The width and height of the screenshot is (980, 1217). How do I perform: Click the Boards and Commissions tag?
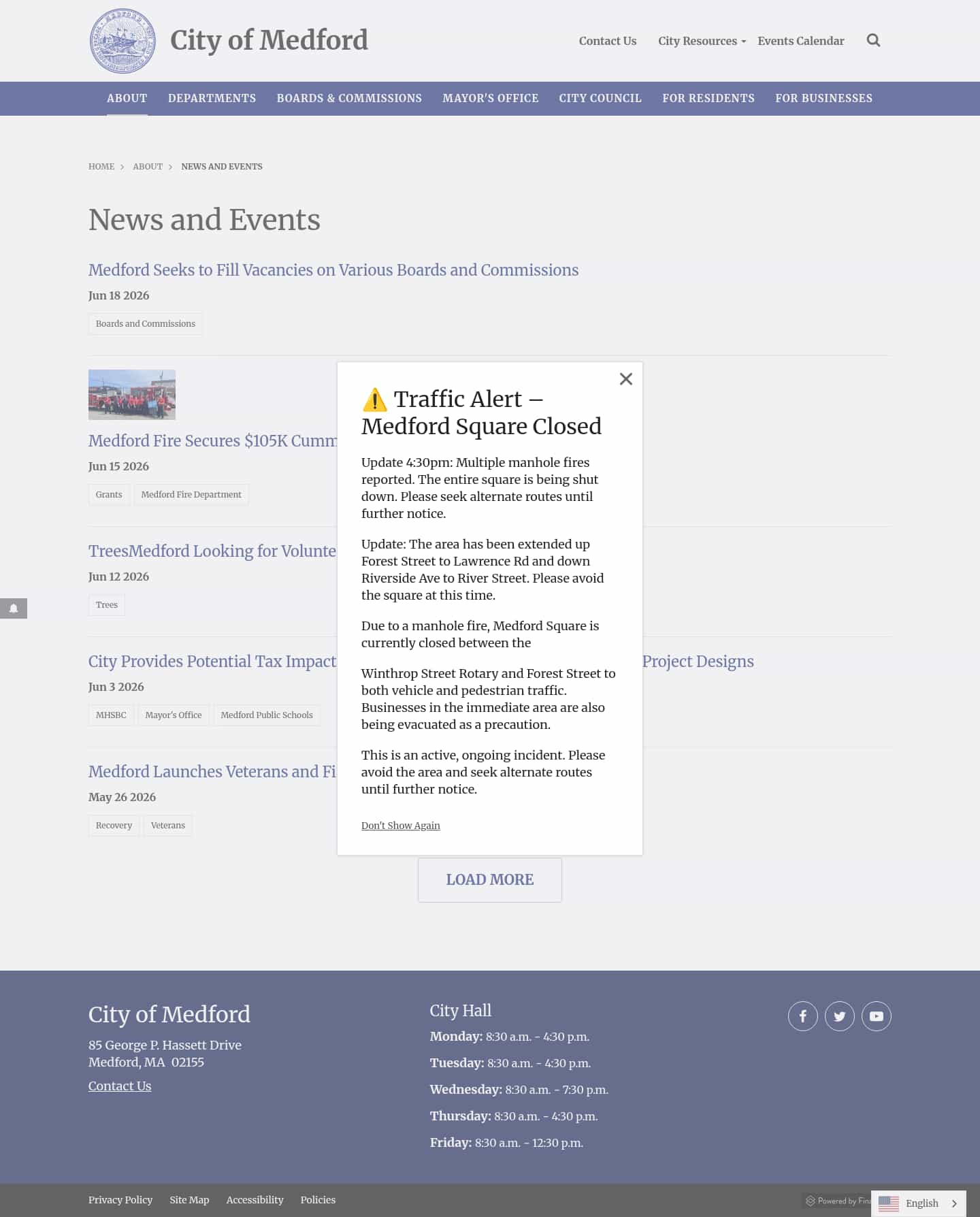[x=146, y=324]
